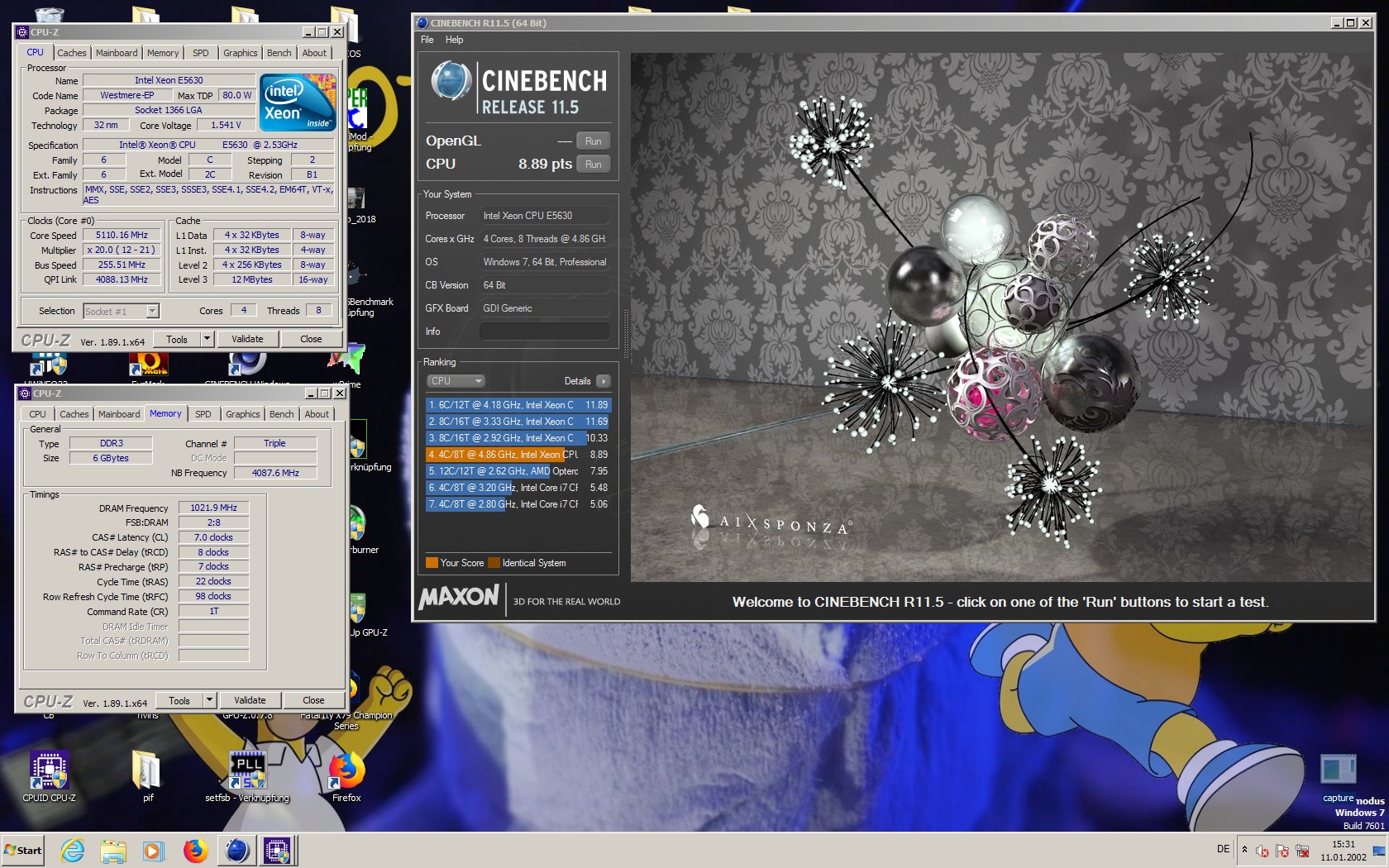Click Close button in top CPU-Z window

[311, 340]
